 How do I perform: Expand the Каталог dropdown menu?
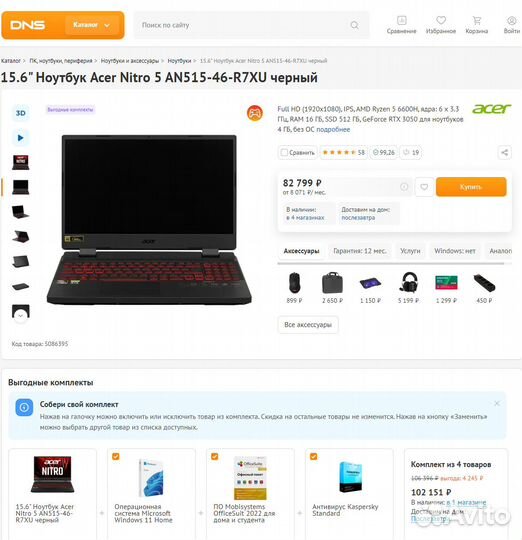tap(92, 25)
